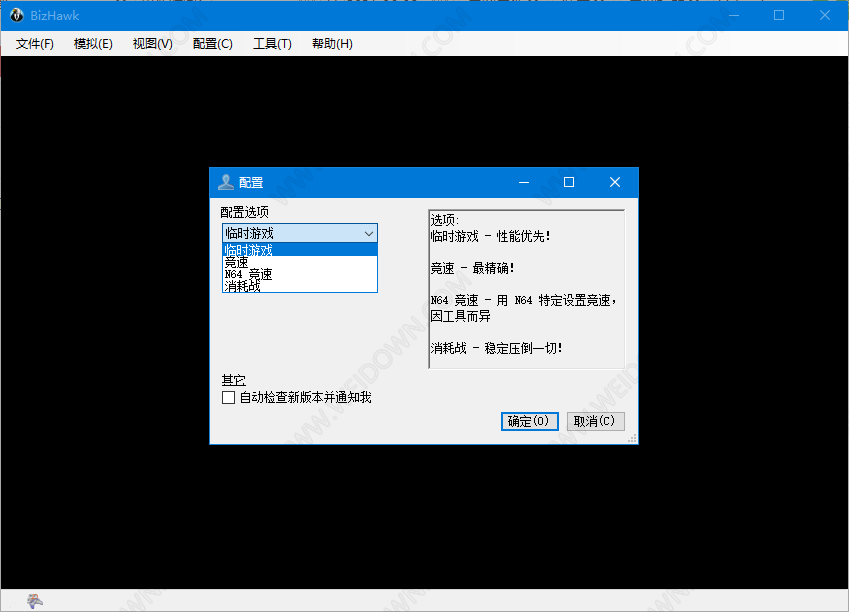849x612 pixels.
Task: Select 临时游戏 in the dropdown list
Action: click(x=299, y=250)
